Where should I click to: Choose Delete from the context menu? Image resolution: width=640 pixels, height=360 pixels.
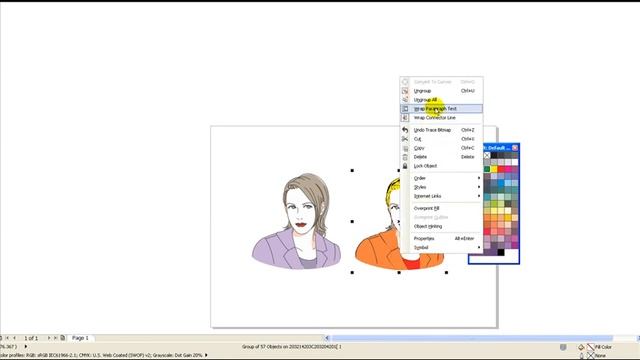point(442,157)
